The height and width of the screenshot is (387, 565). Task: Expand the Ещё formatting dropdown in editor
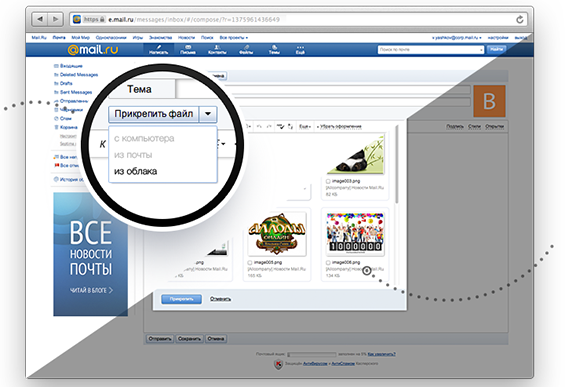coord(304,126)
